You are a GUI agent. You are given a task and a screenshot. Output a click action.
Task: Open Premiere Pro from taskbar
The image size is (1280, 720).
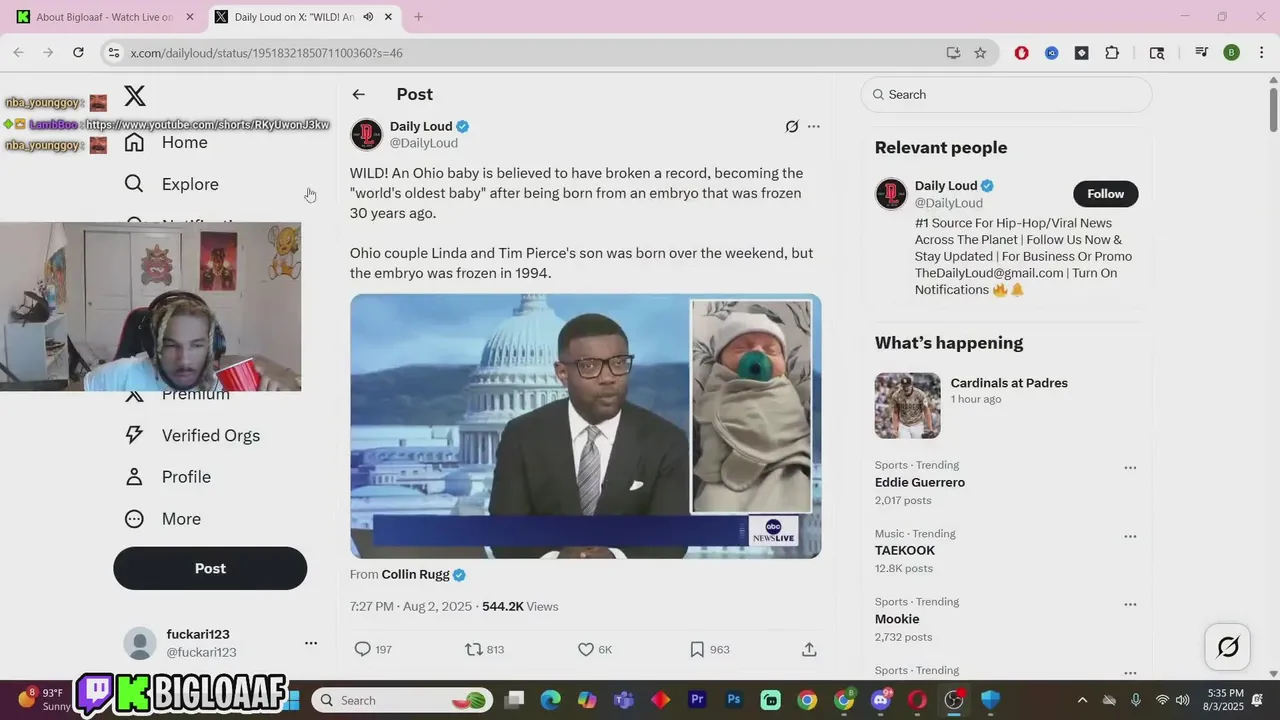pos(697,700)
